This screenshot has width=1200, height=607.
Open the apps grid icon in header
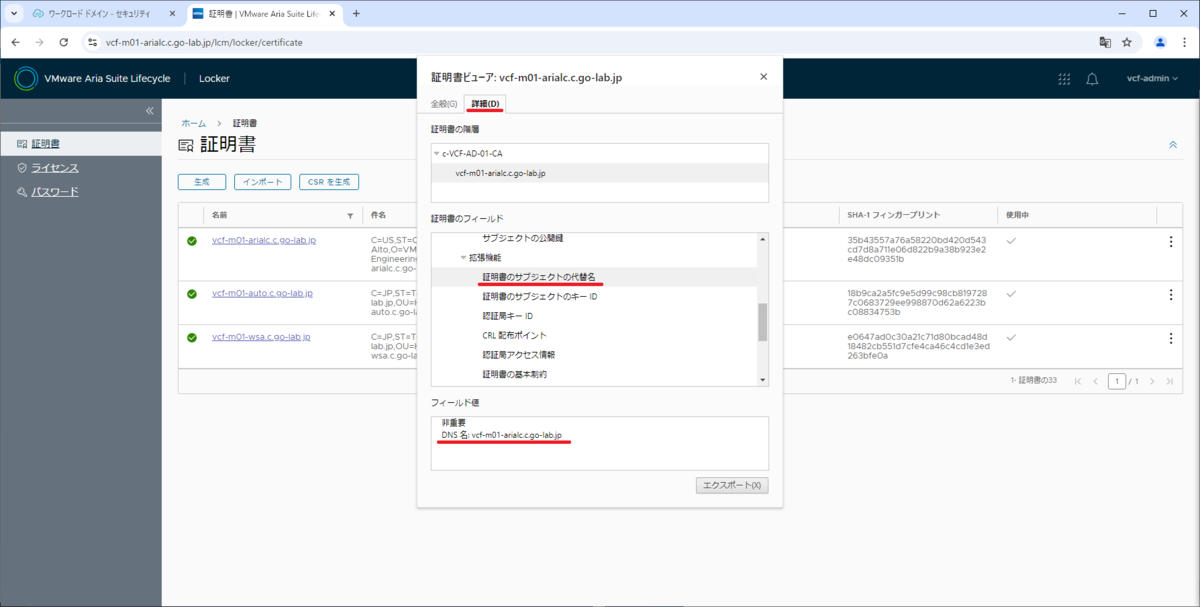click(x=1064, y=79)
